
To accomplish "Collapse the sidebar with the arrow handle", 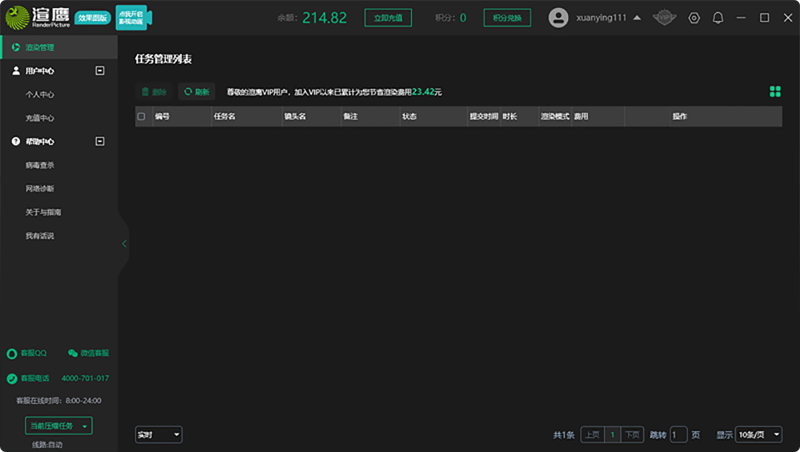I will 124,243.
